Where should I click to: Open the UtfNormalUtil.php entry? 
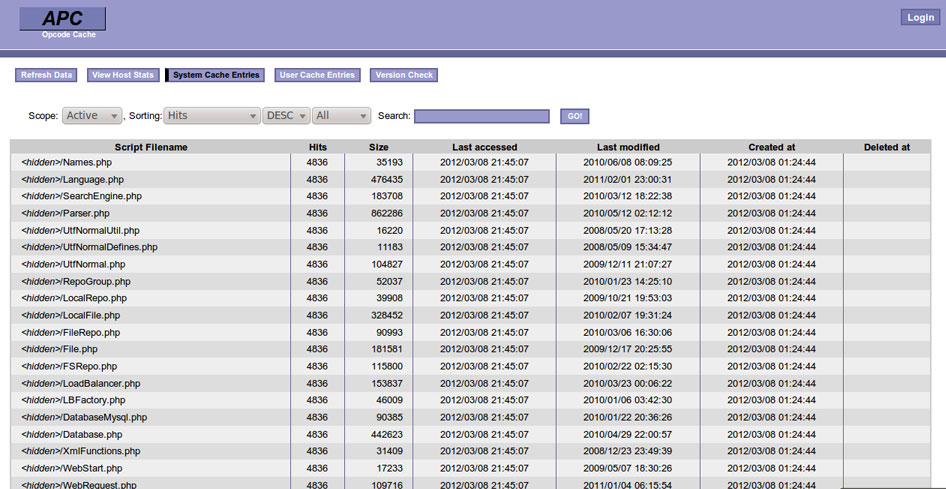pos(80,230)
